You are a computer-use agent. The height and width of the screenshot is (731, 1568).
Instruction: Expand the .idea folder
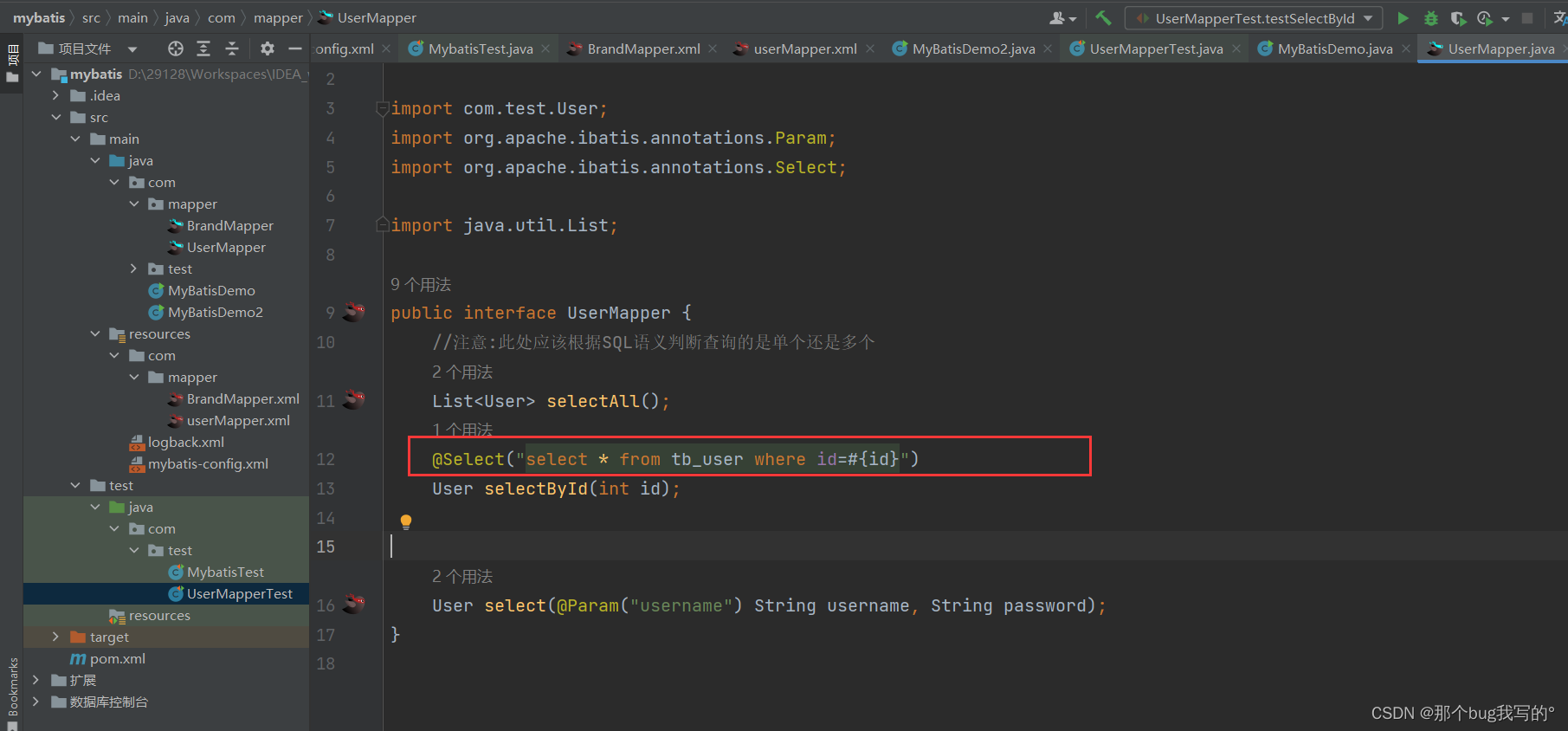click(55, 95)
